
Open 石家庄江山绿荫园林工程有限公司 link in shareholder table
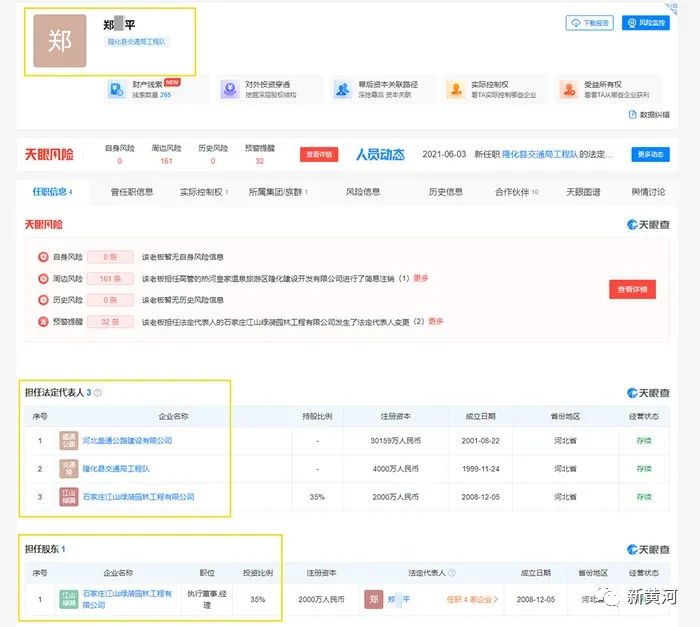click(x=127, y=599)
